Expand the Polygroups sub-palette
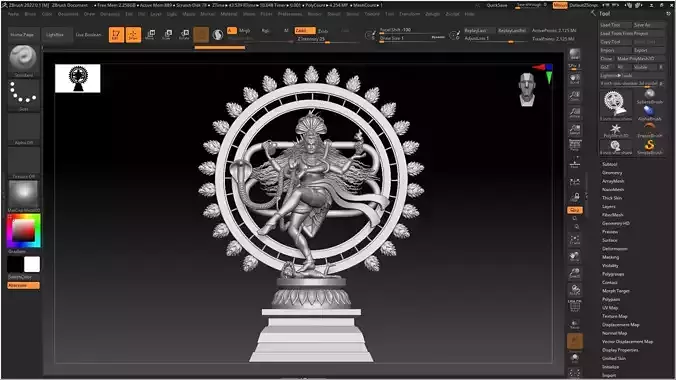Image resolution: width=676 pixels, height=380 pixels. coord(613,274)
